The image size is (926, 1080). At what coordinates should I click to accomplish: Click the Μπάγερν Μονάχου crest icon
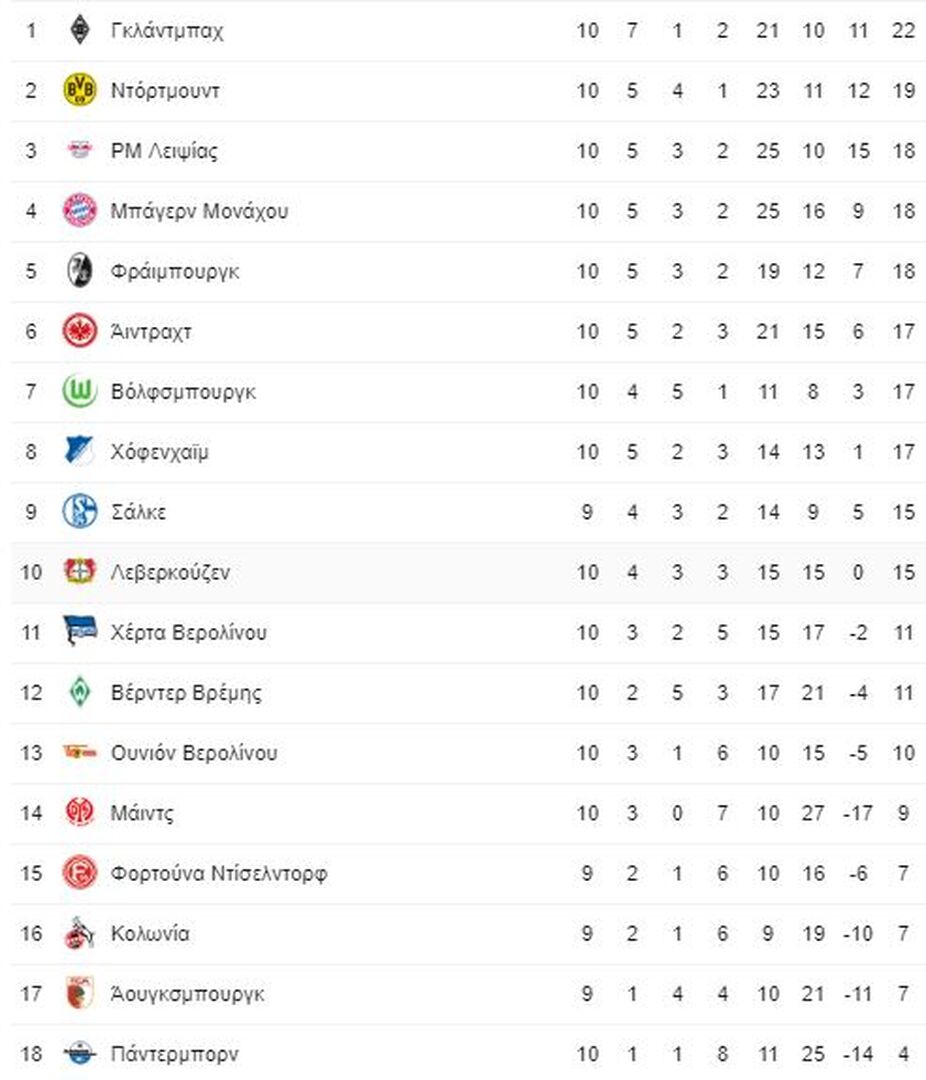tap(80, 211)
